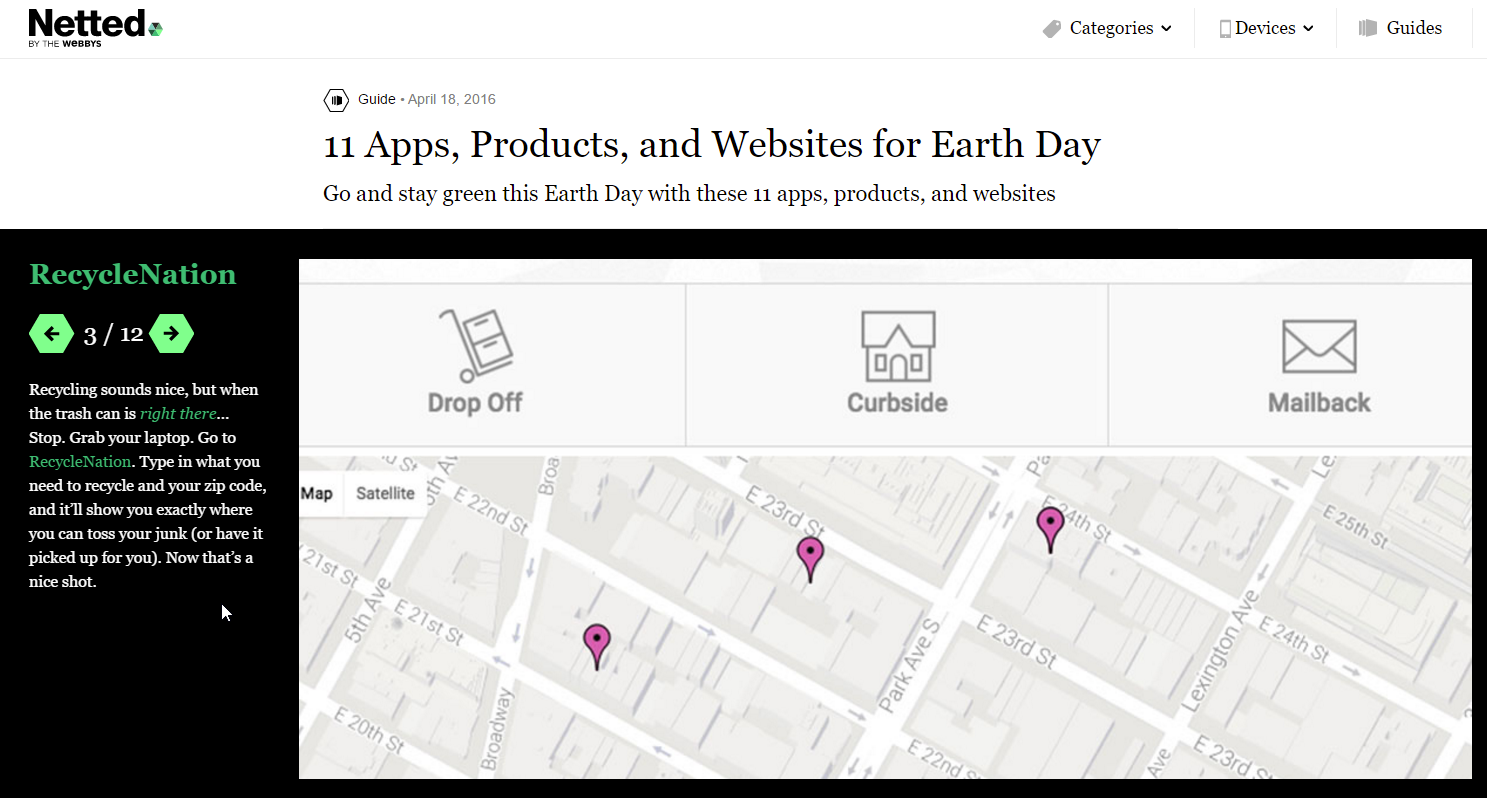Open the Categories dropdown menu
The width and height of the screenshot is (1487, 798).
1120,29
